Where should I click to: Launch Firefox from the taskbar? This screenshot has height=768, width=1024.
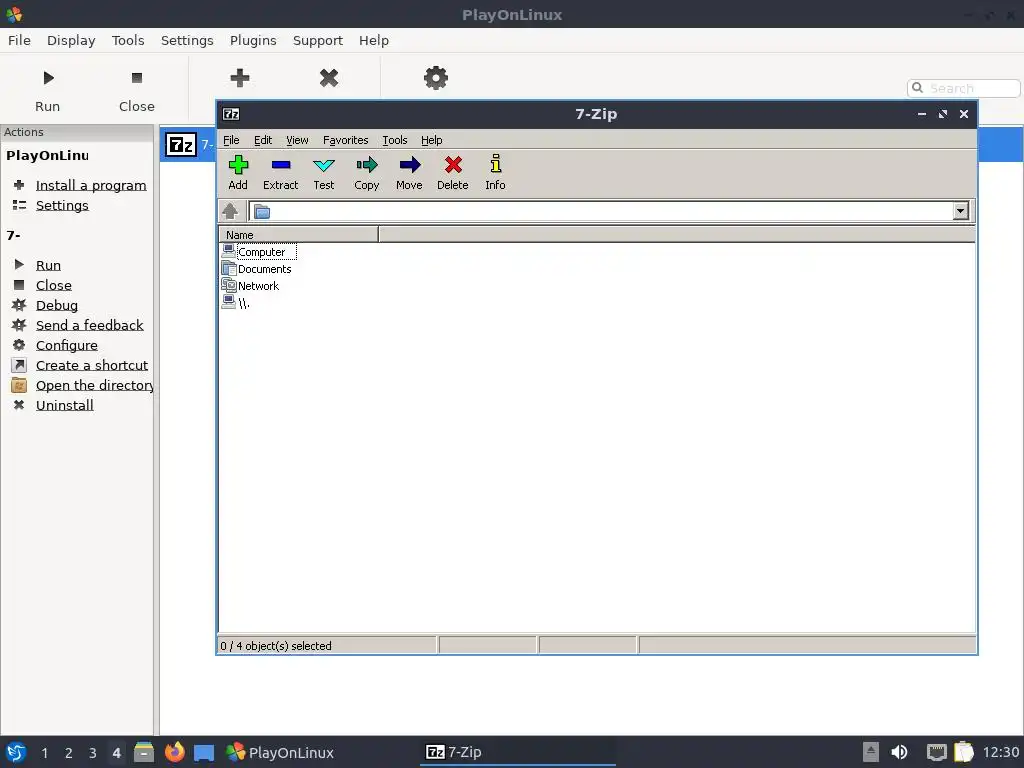174,752
